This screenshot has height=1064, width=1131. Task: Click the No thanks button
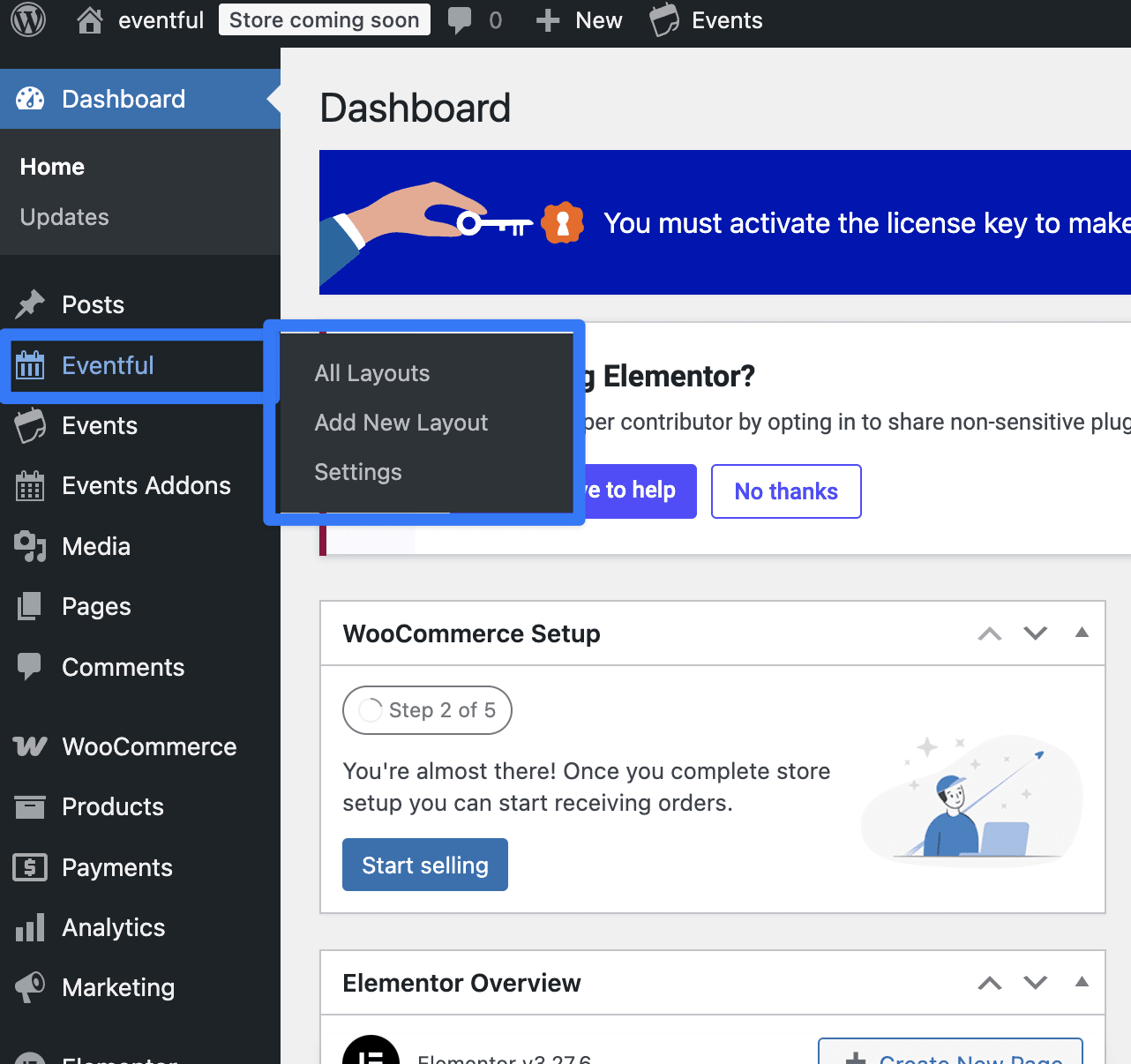click(x=786, y=491)
